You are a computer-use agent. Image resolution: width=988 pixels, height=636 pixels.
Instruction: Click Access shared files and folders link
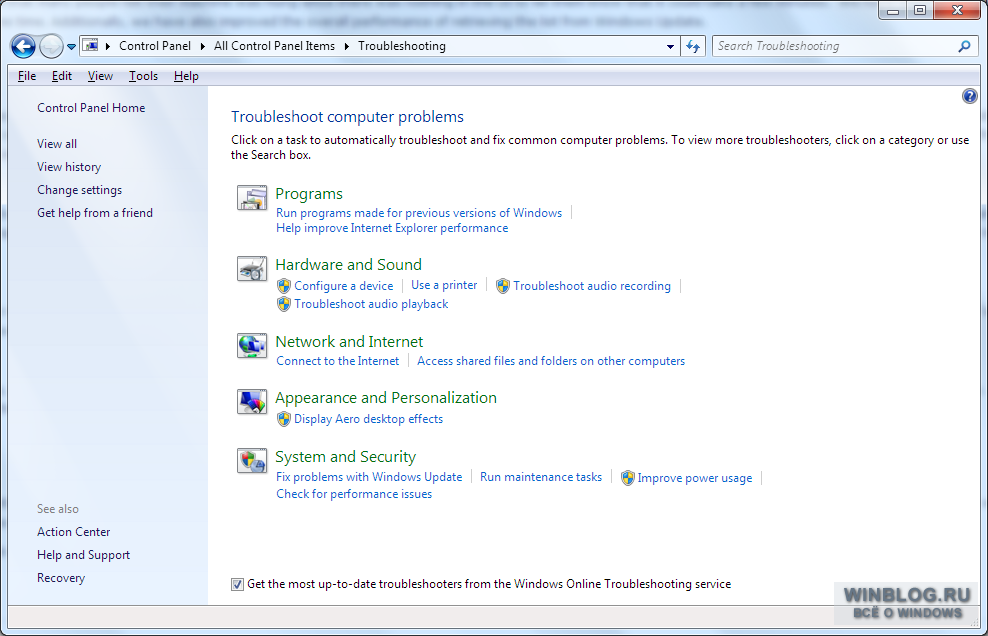[x=551, y=361]
